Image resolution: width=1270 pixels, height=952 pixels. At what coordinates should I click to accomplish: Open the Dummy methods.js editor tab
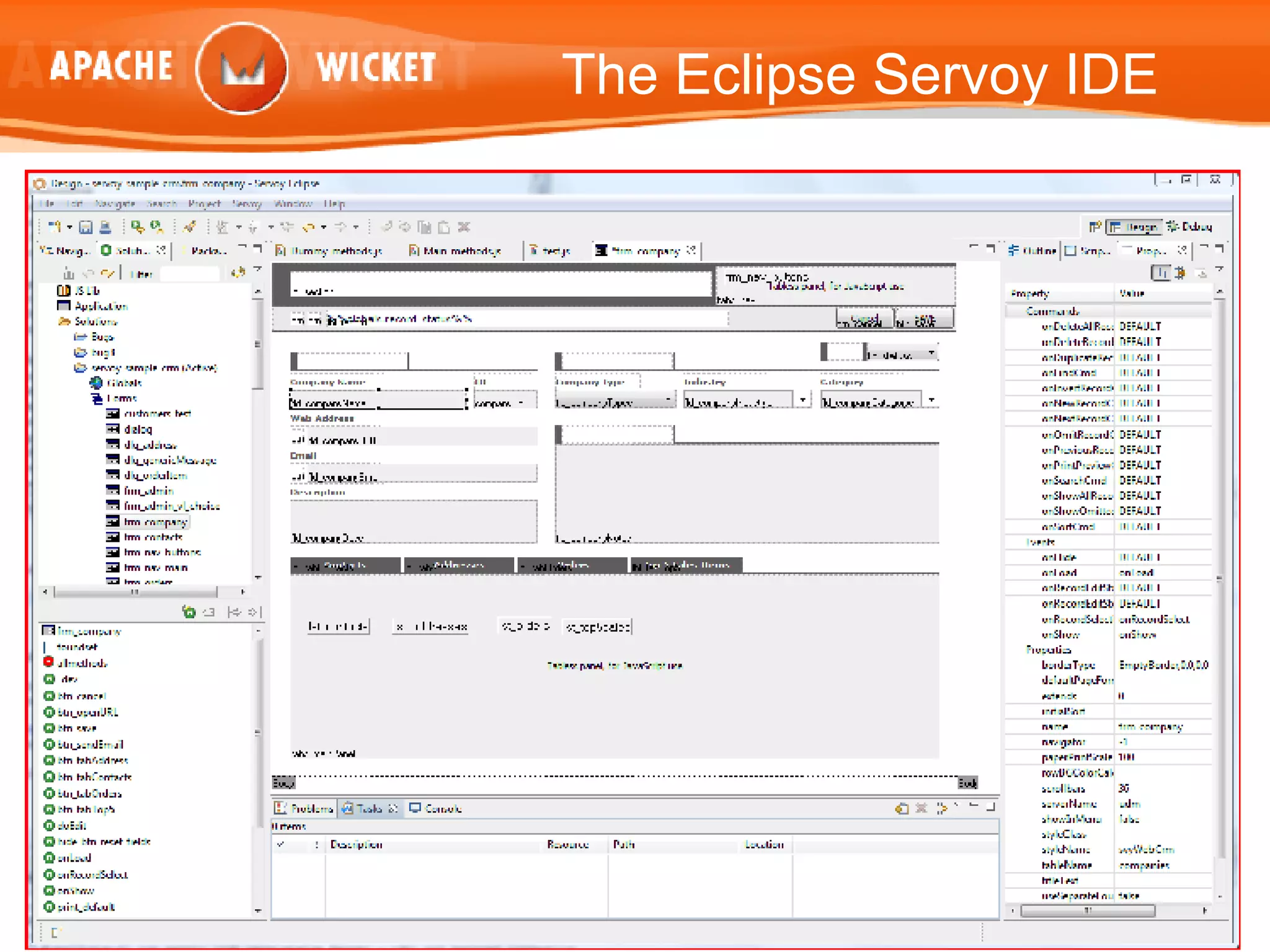coord(329,250)
